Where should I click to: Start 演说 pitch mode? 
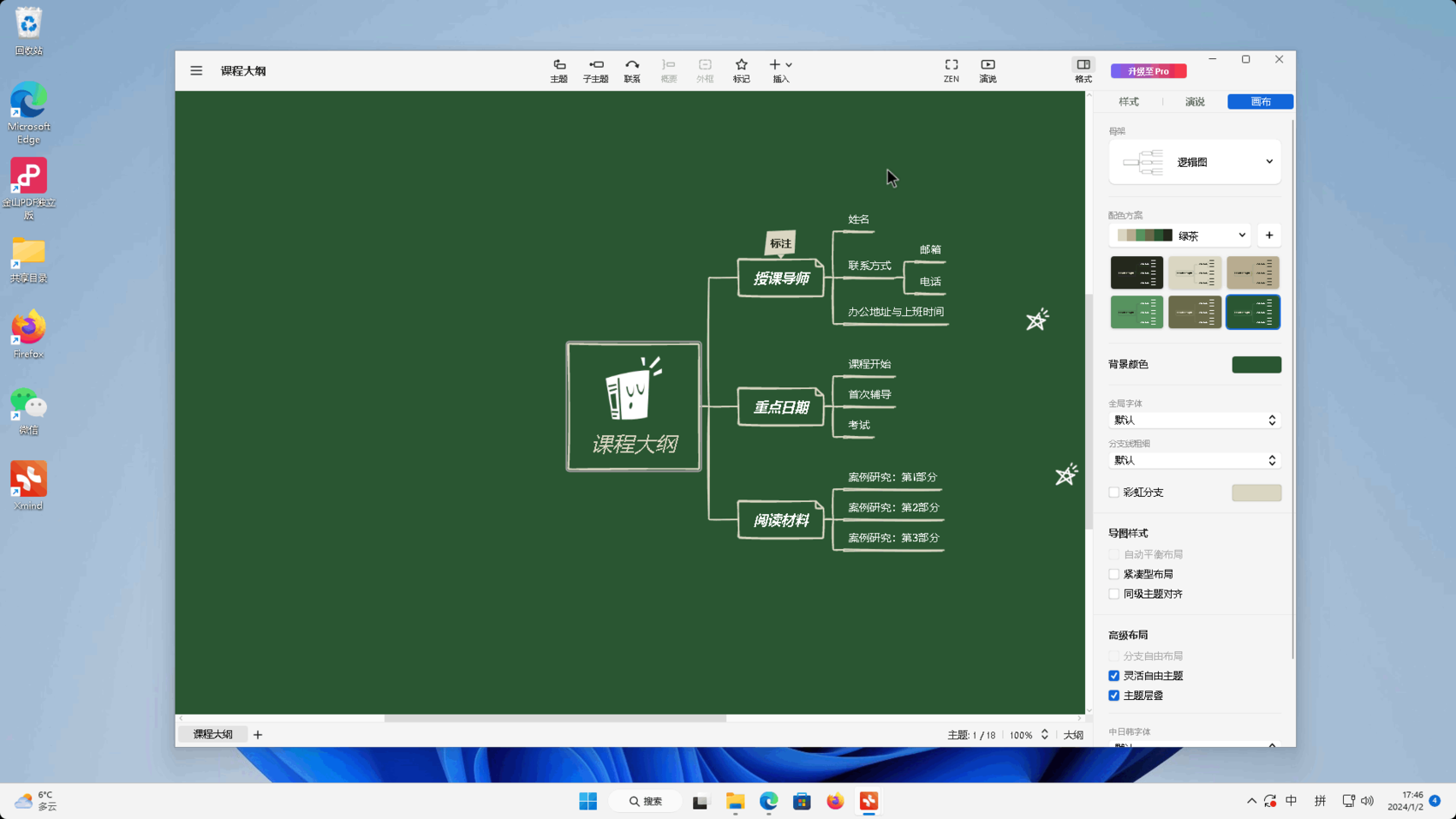[988, 70]
